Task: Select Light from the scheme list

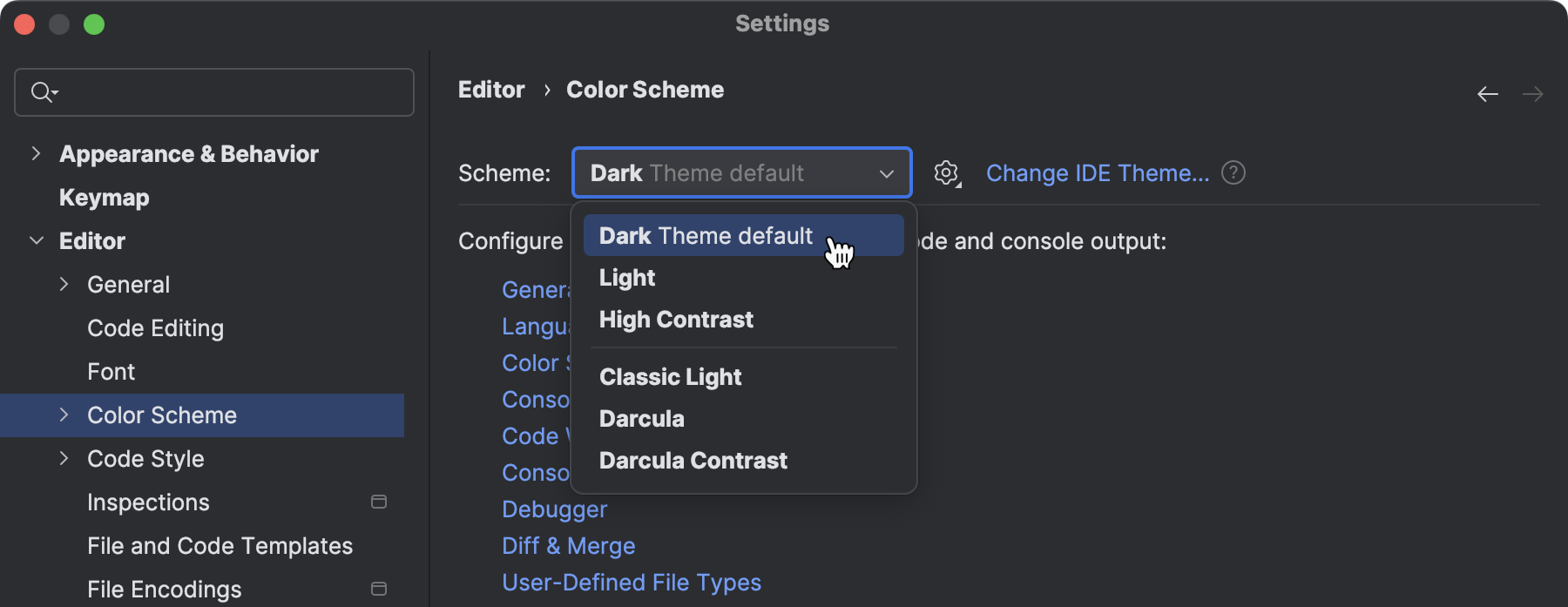Action: 626,277
